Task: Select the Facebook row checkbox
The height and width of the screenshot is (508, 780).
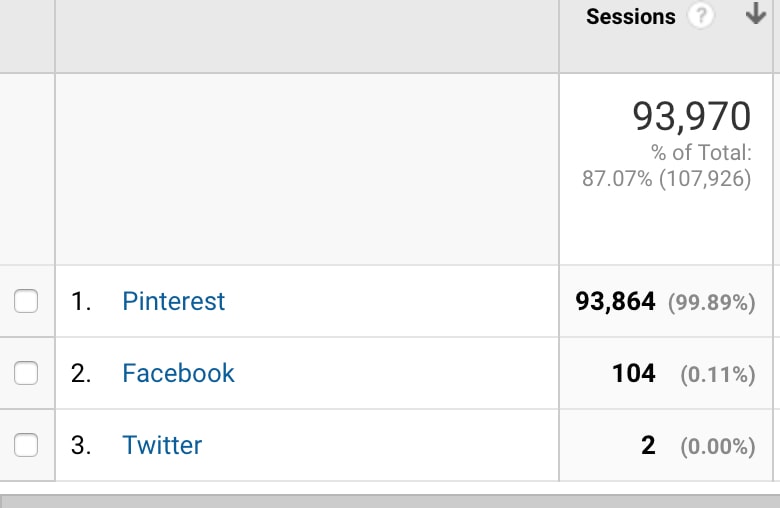Action: tap(26, 373)
